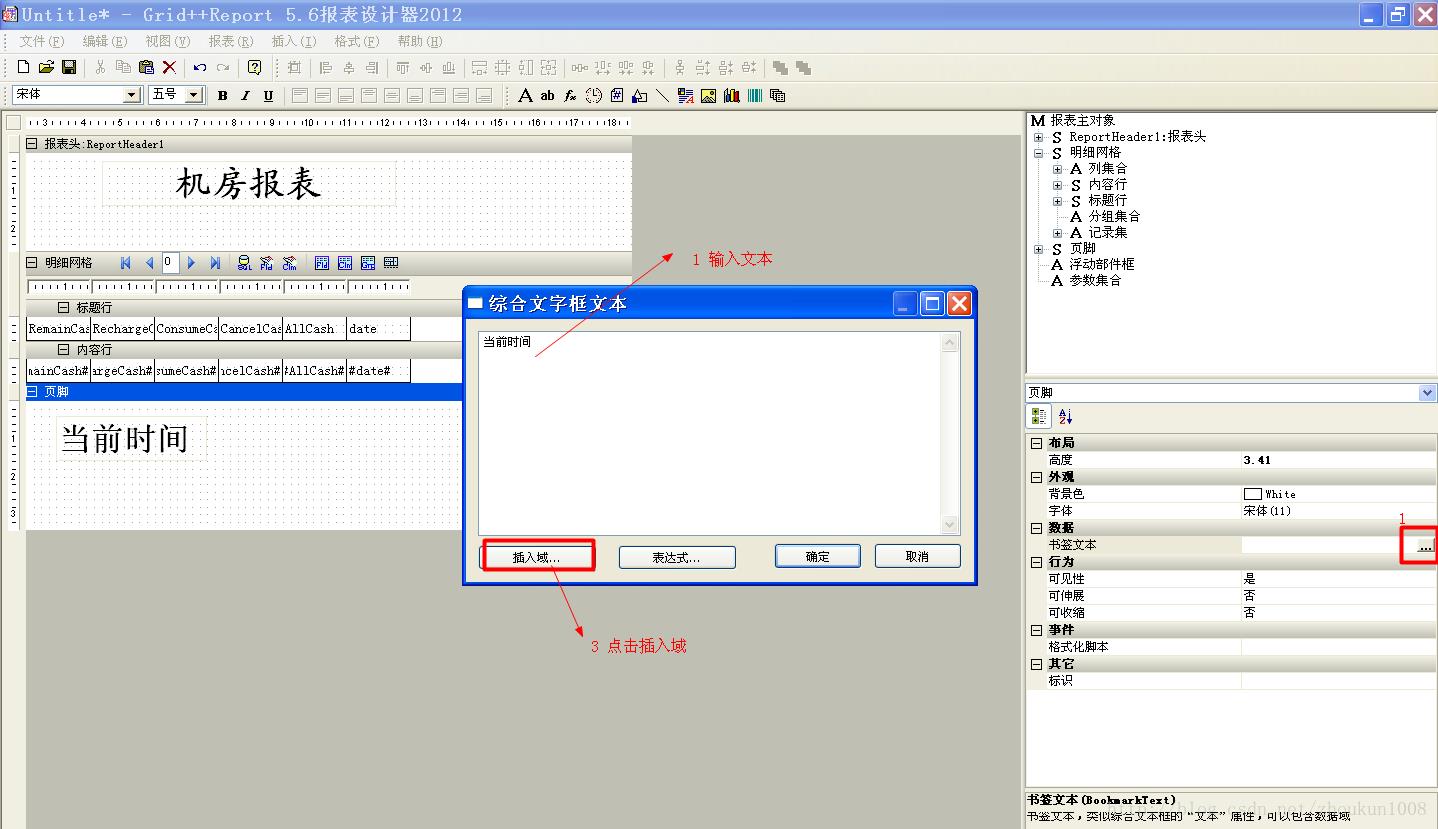Insert a memo box (ab icon)
The width and height of the screenshot is (1438, 829).
coord(547,95)
